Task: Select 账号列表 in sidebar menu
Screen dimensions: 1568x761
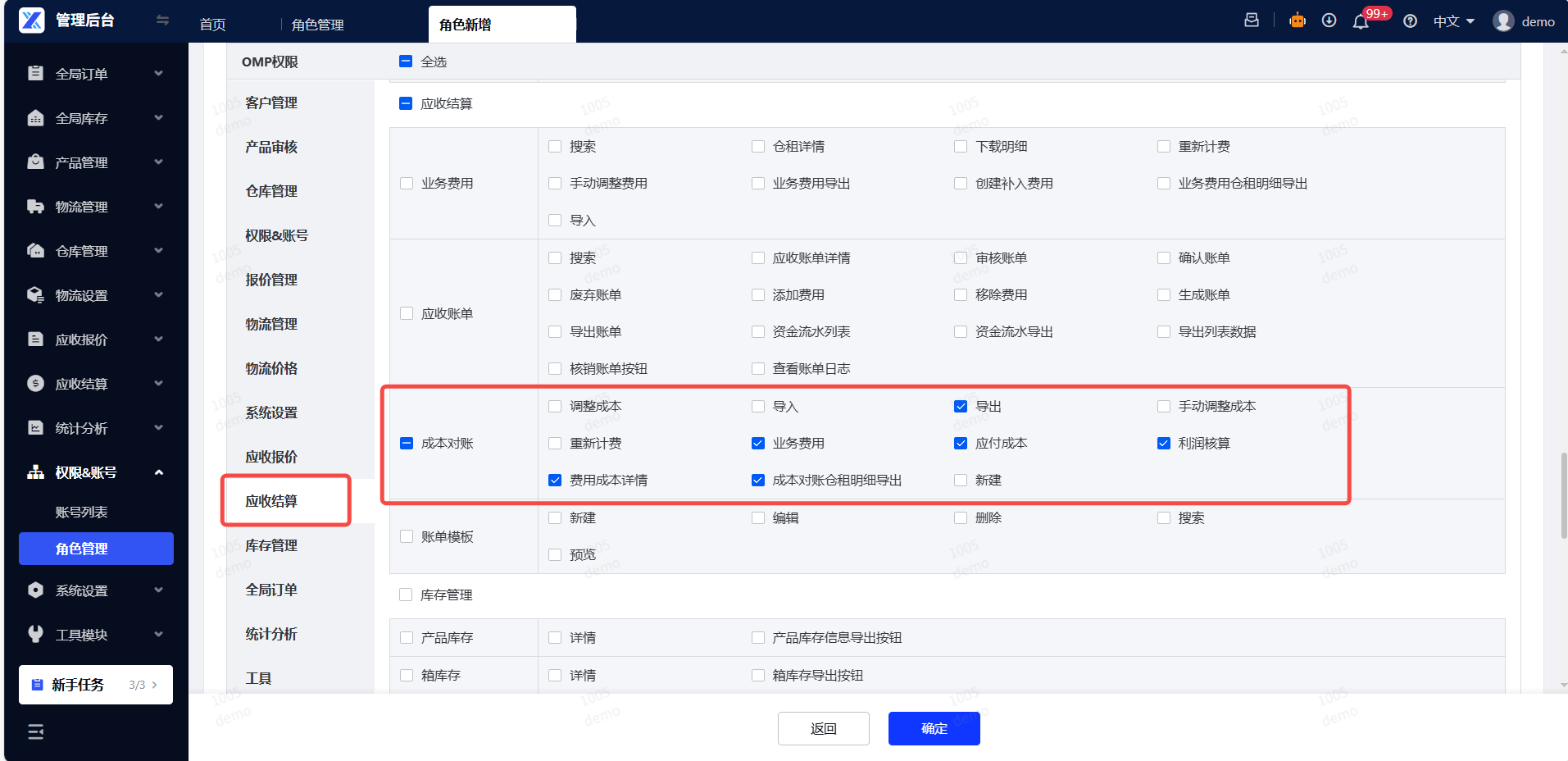Action: (x=82, y=512)
